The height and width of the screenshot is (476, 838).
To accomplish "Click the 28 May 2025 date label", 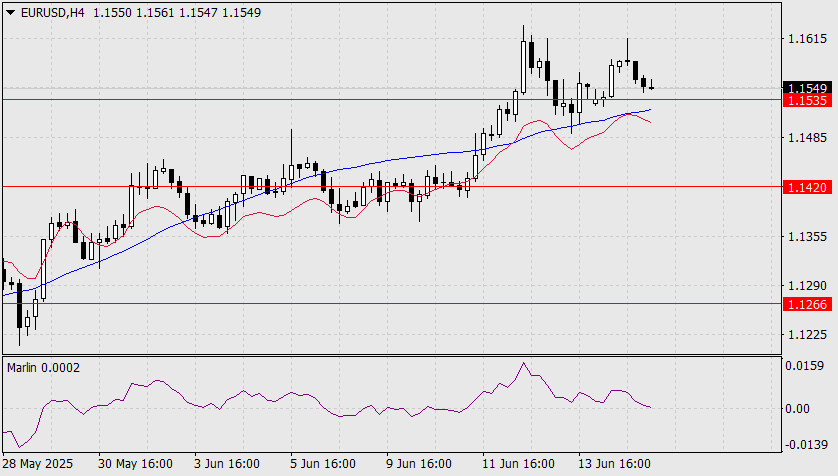I will pyautogui.click(x=38, y=463).
